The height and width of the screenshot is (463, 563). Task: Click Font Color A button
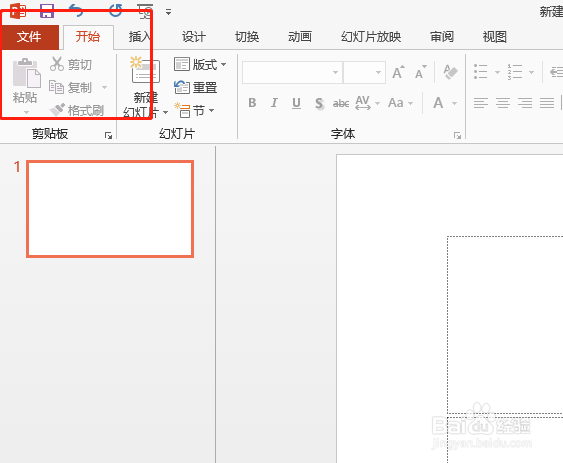[438, 103]
